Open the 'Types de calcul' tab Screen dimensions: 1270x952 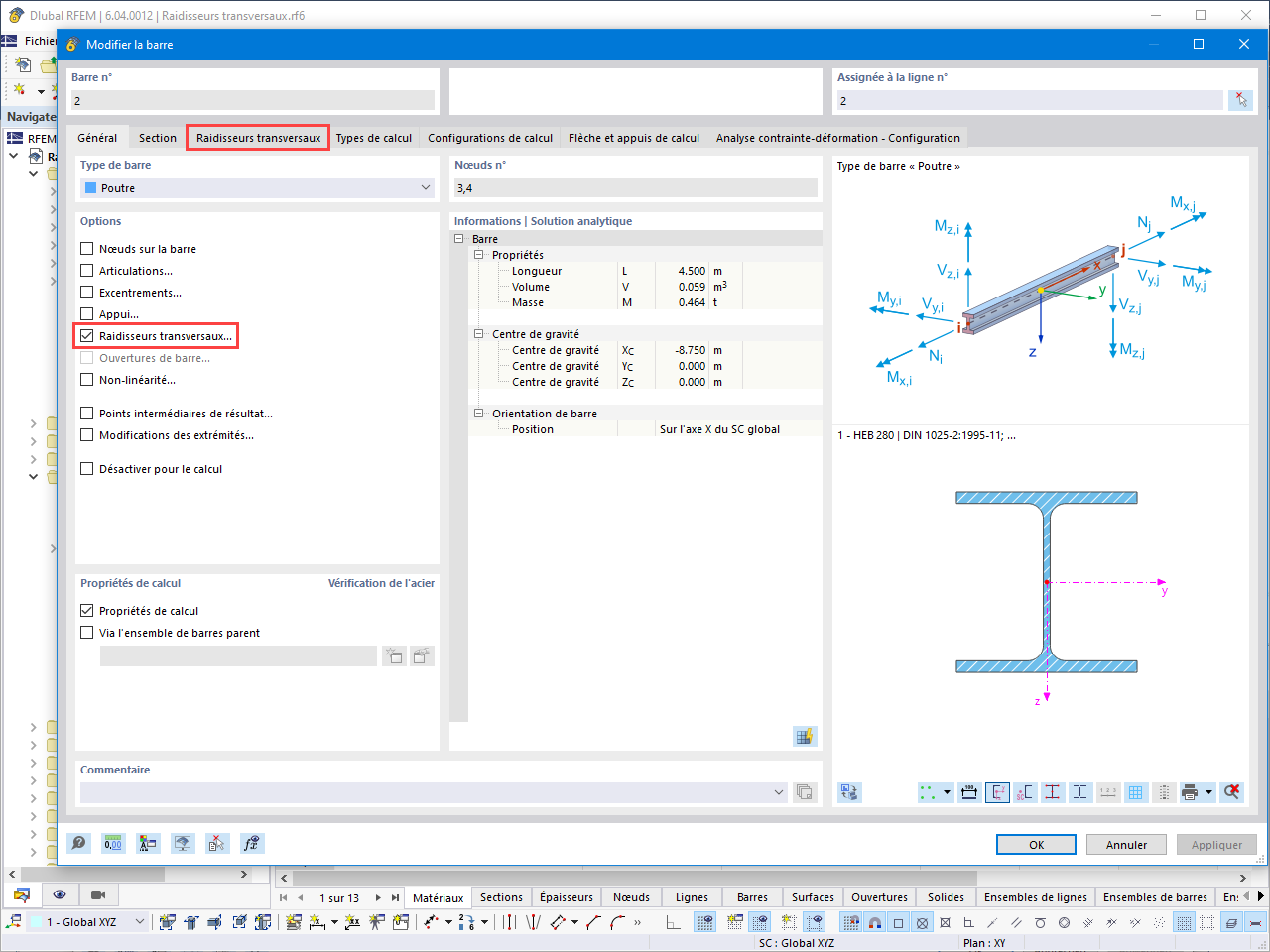click(374, 138)
